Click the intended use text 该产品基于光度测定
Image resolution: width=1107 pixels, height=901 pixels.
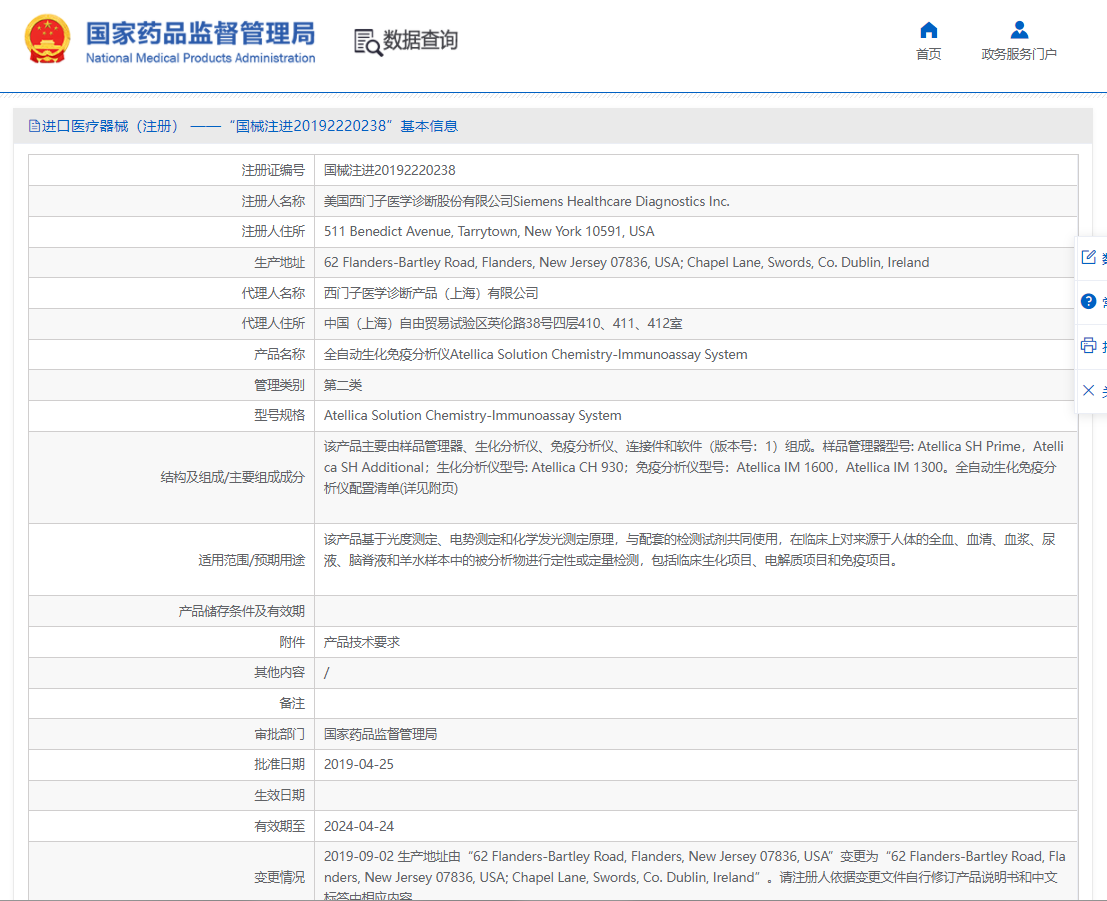tap(689, 549)
